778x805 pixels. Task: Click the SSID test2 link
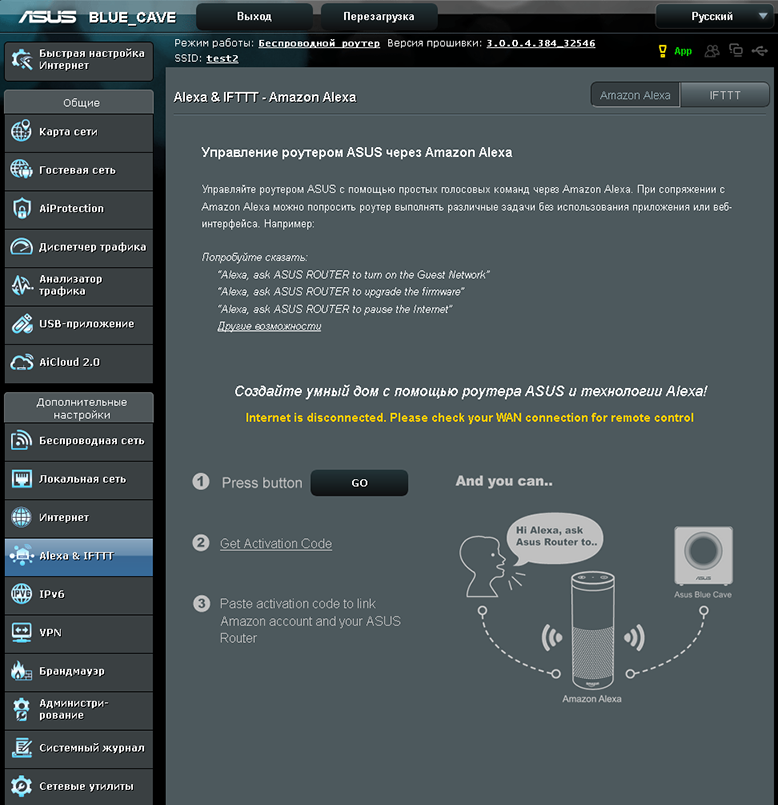pyautogui.click(x=222, y=58)
